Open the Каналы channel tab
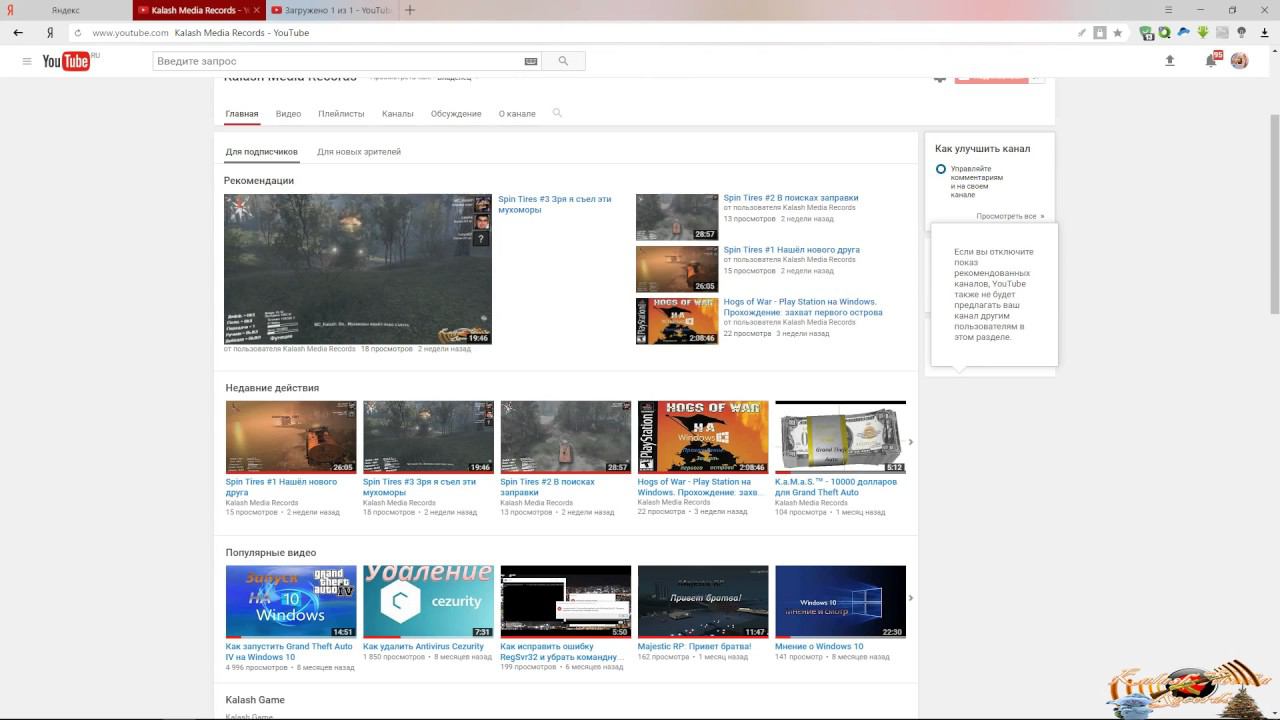1280x720 pixels. point(398,114)
